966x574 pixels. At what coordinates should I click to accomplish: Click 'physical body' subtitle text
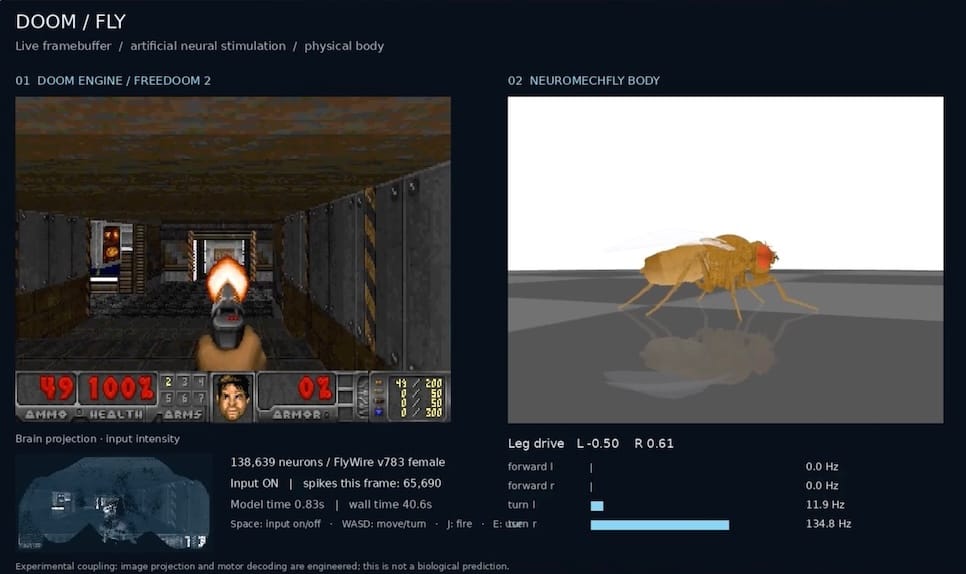[x=344, y=46]
